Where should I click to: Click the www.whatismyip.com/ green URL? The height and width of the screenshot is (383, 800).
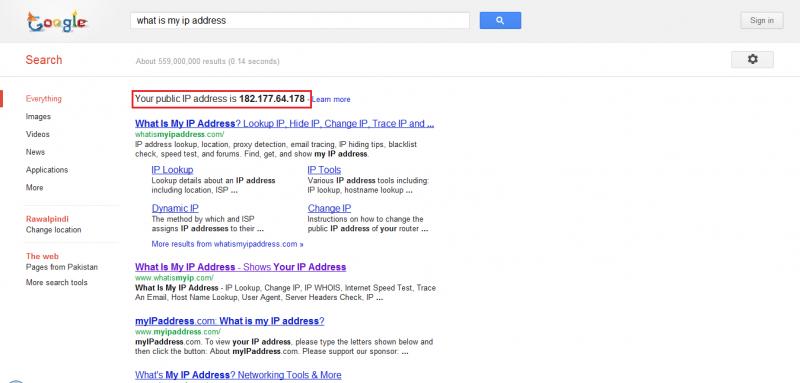174,278
